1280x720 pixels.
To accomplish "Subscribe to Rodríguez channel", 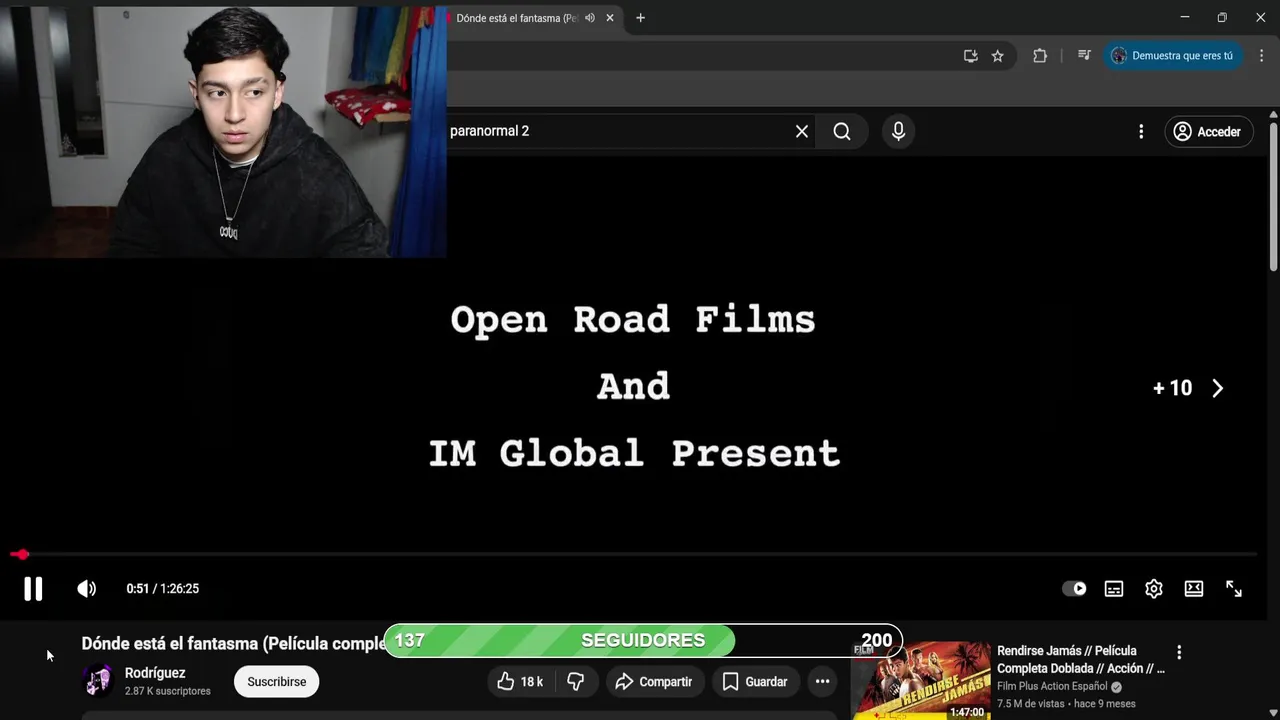I will click(277, 682).
